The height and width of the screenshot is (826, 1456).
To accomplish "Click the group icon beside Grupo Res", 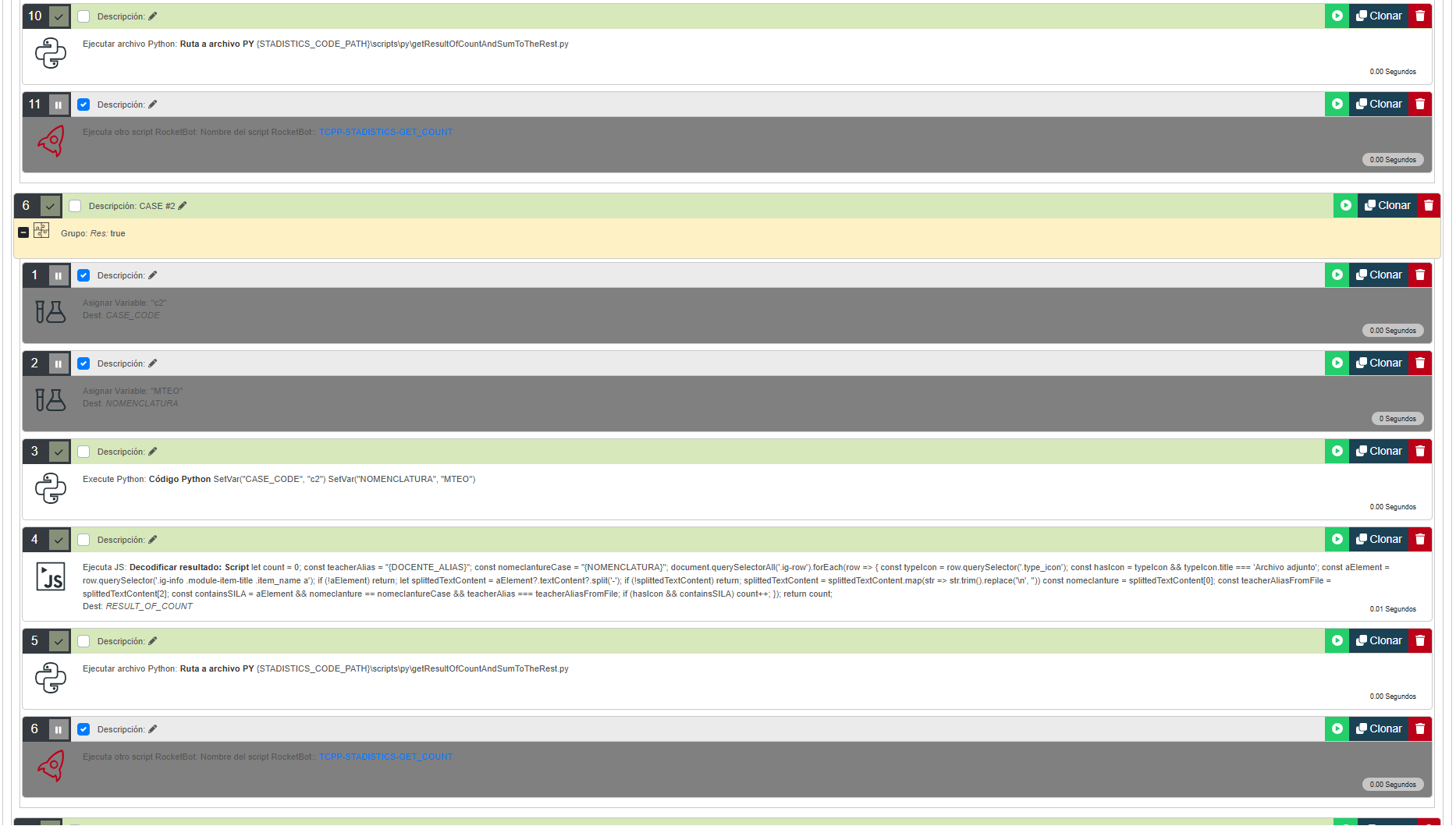I will click(x=41, y=231).
